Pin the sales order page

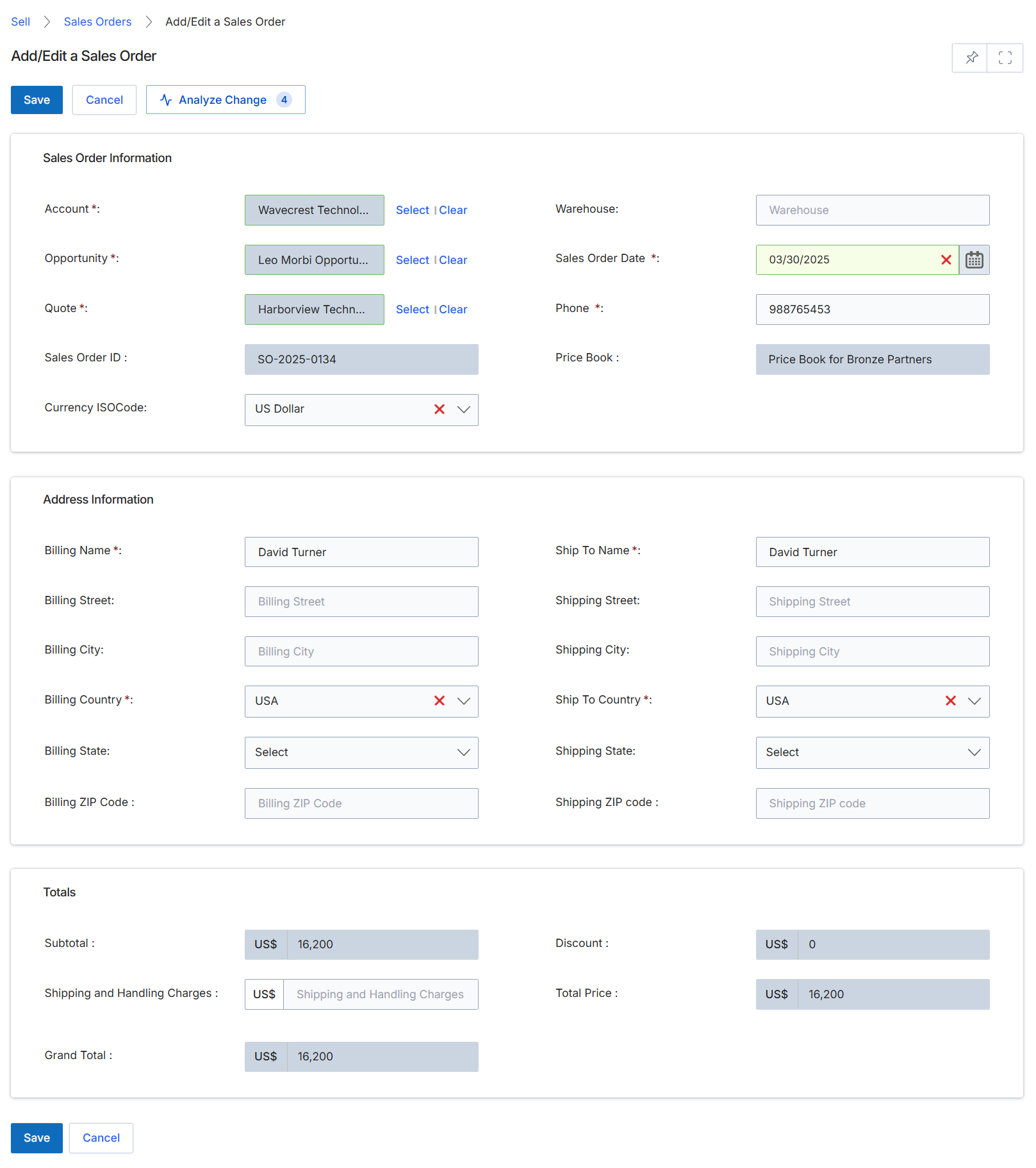(x=970, y=58)
